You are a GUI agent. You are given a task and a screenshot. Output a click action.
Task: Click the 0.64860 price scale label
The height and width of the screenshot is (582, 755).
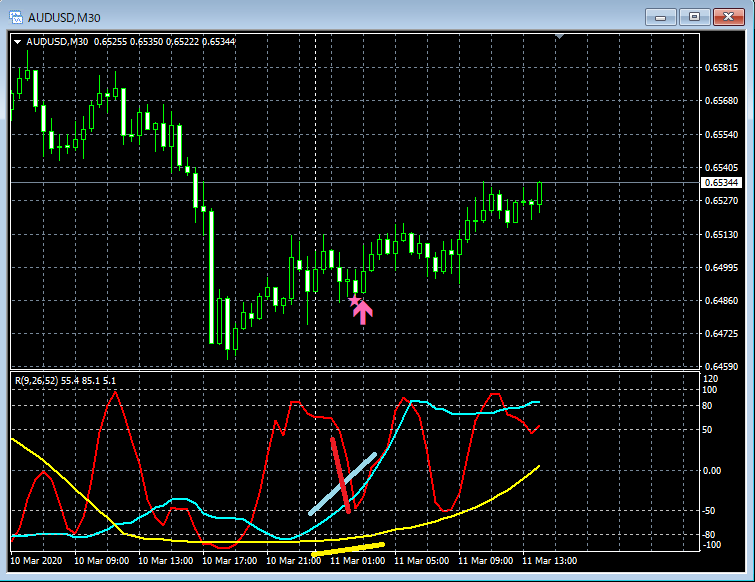click(721, 300)
